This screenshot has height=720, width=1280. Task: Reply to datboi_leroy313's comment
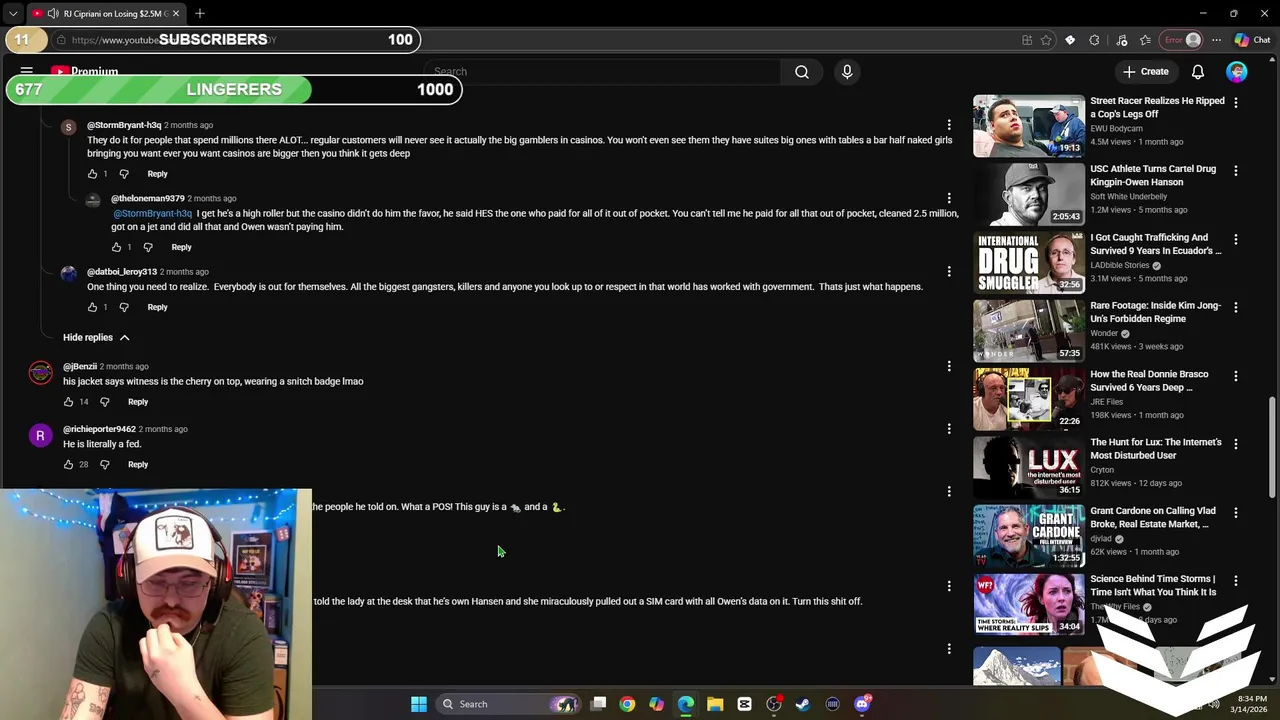pyautogui.click(x=157, y=307)
